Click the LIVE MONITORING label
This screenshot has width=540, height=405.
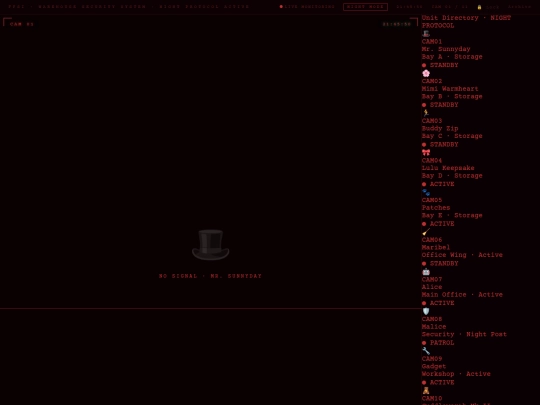pyautogui.click(x=310, y=7)
